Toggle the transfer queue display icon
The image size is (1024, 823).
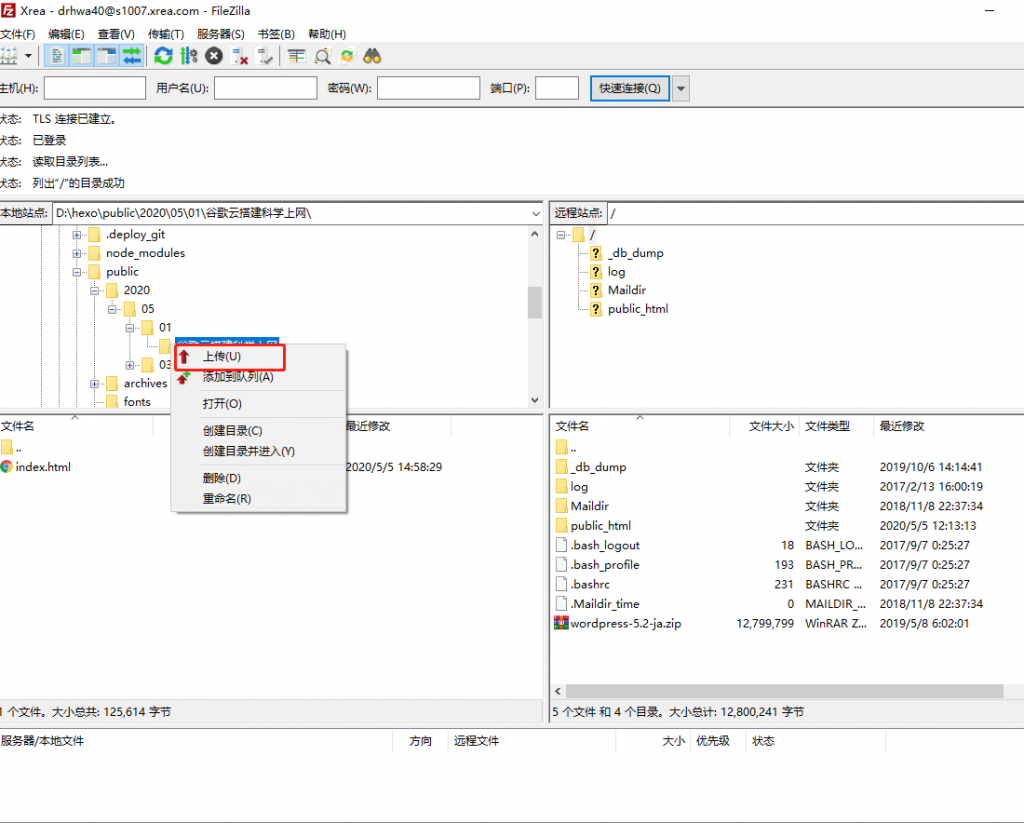131,56
